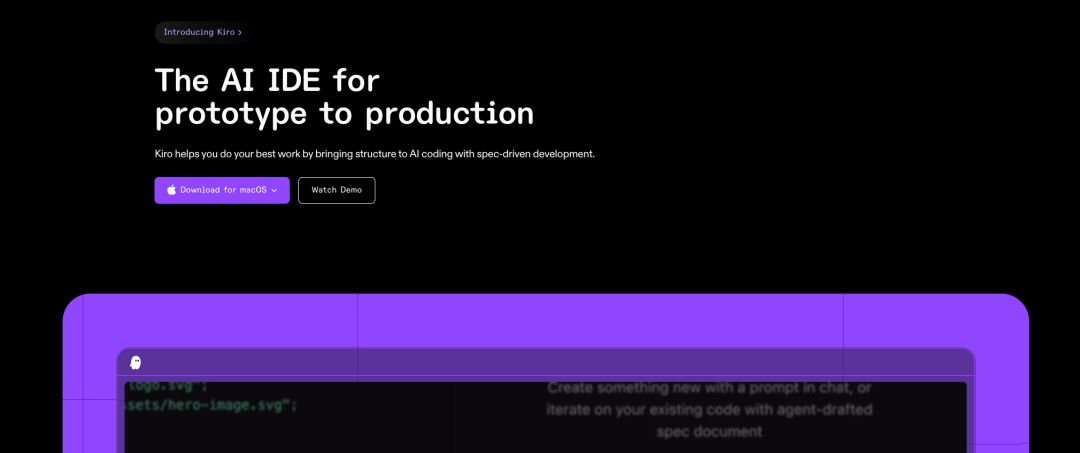
Task: Click the arrow beside Introducing Kiro
Action: point(240,32)
